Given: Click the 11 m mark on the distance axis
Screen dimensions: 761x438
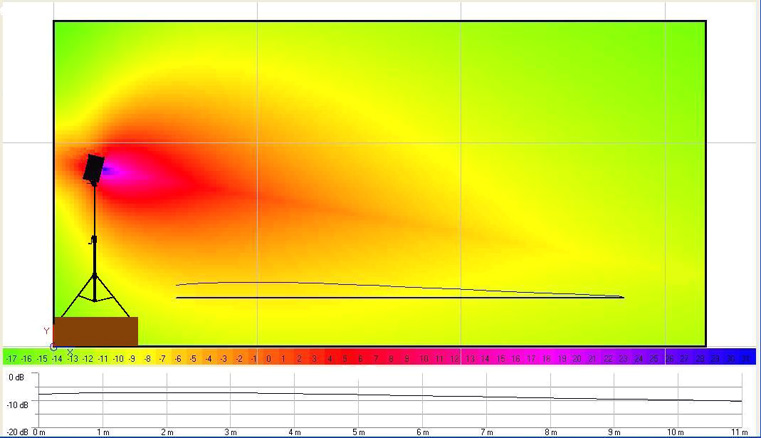Looking at the screenshot, I should coord(739,432).
